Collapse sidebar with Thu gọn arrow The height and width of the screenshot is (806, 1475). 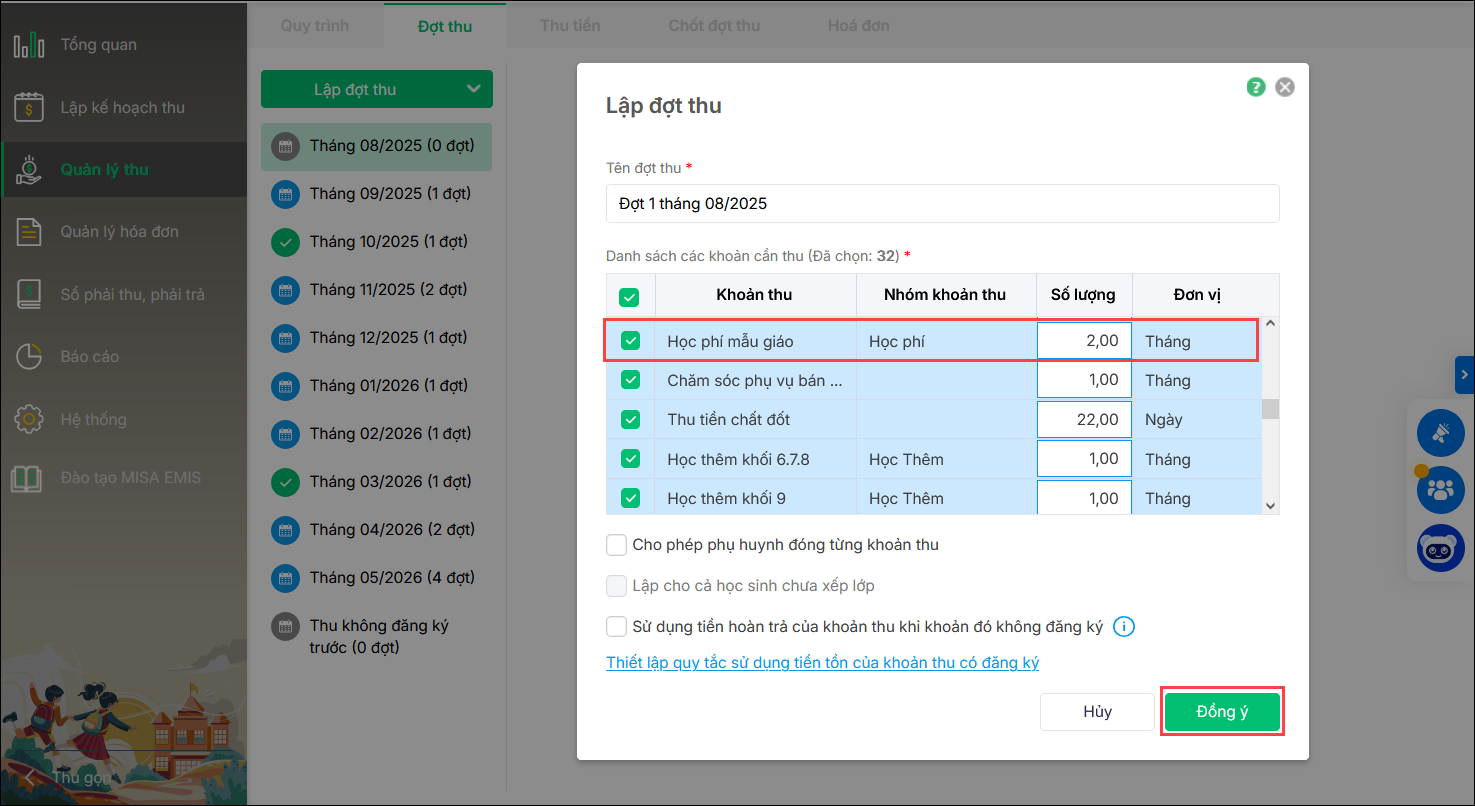click(x=31, y=777)
